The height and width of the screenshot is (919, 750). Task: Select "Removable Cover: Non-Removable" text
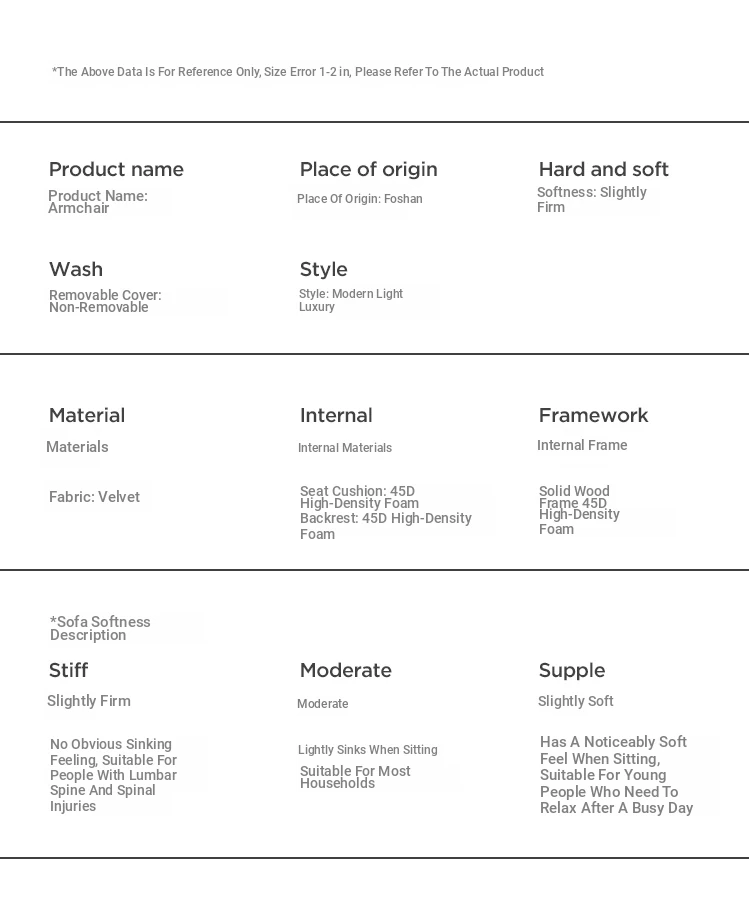click(105, 301)
